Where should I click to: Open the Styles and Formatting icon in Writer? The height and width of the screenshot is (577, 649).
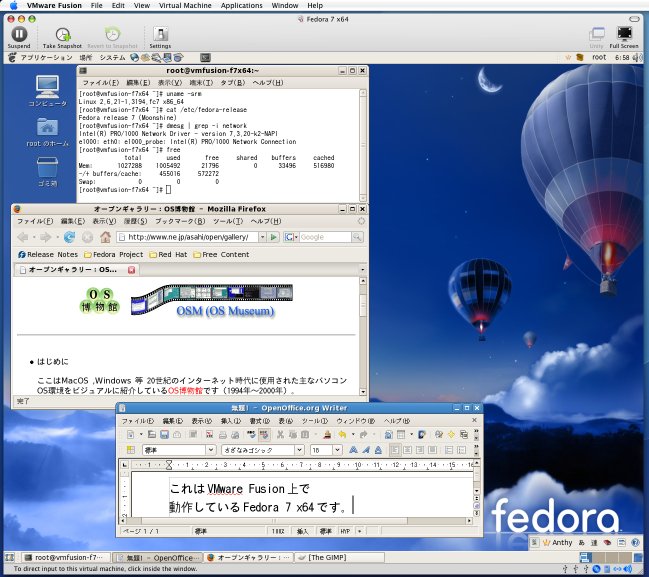pos(131,450)
